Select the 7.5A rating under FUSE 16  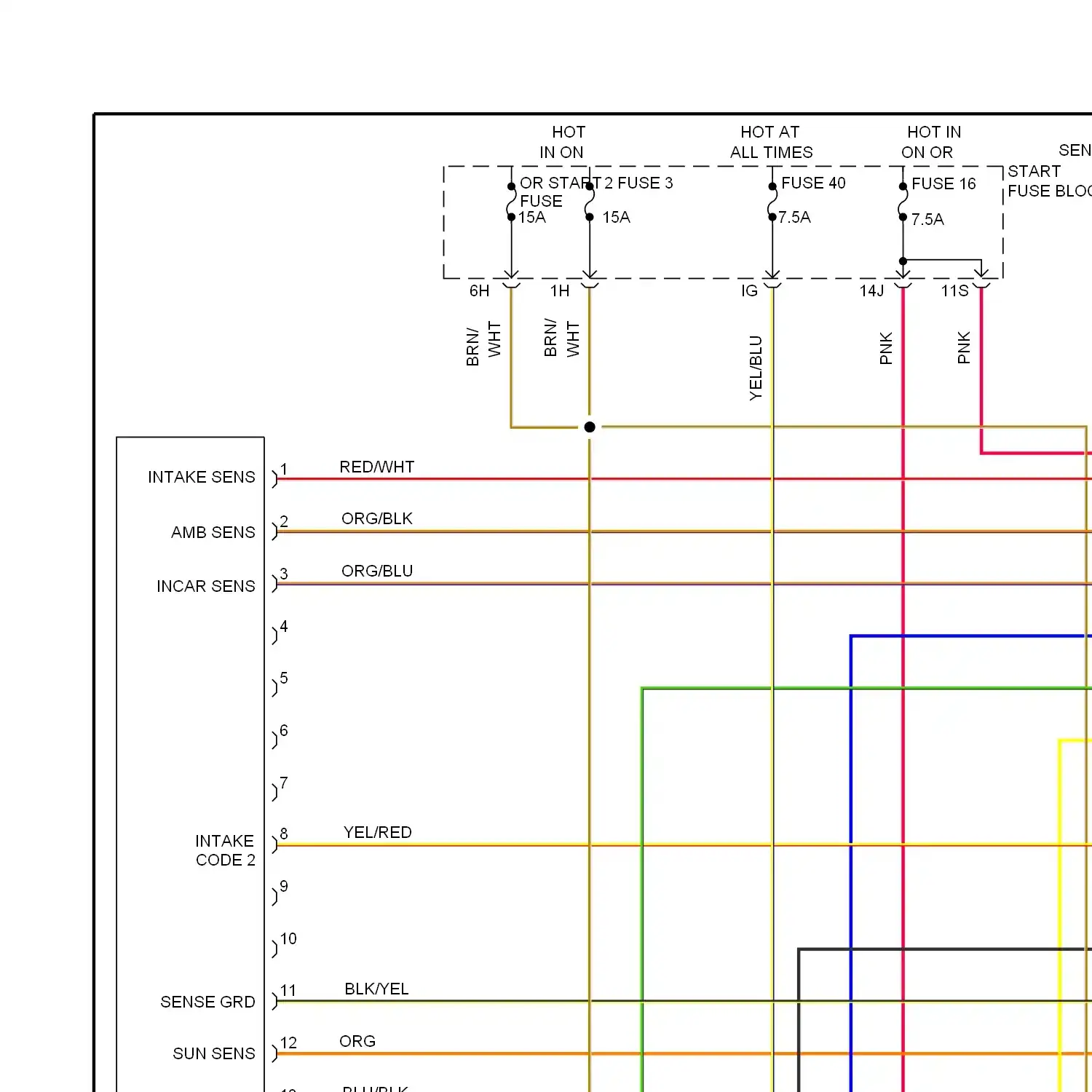click(927, 219)
